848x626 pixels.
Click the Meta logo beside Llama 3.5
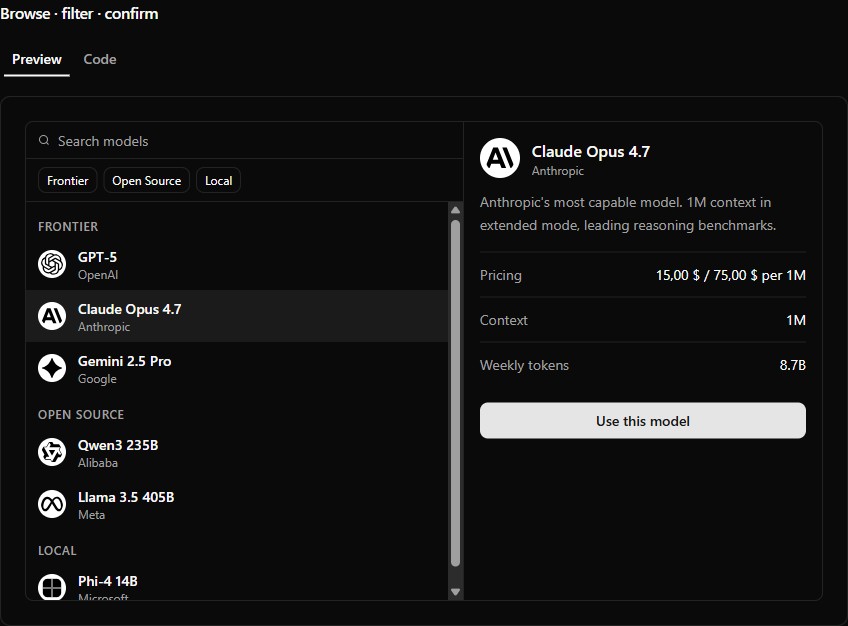click(x=52, y=504)
